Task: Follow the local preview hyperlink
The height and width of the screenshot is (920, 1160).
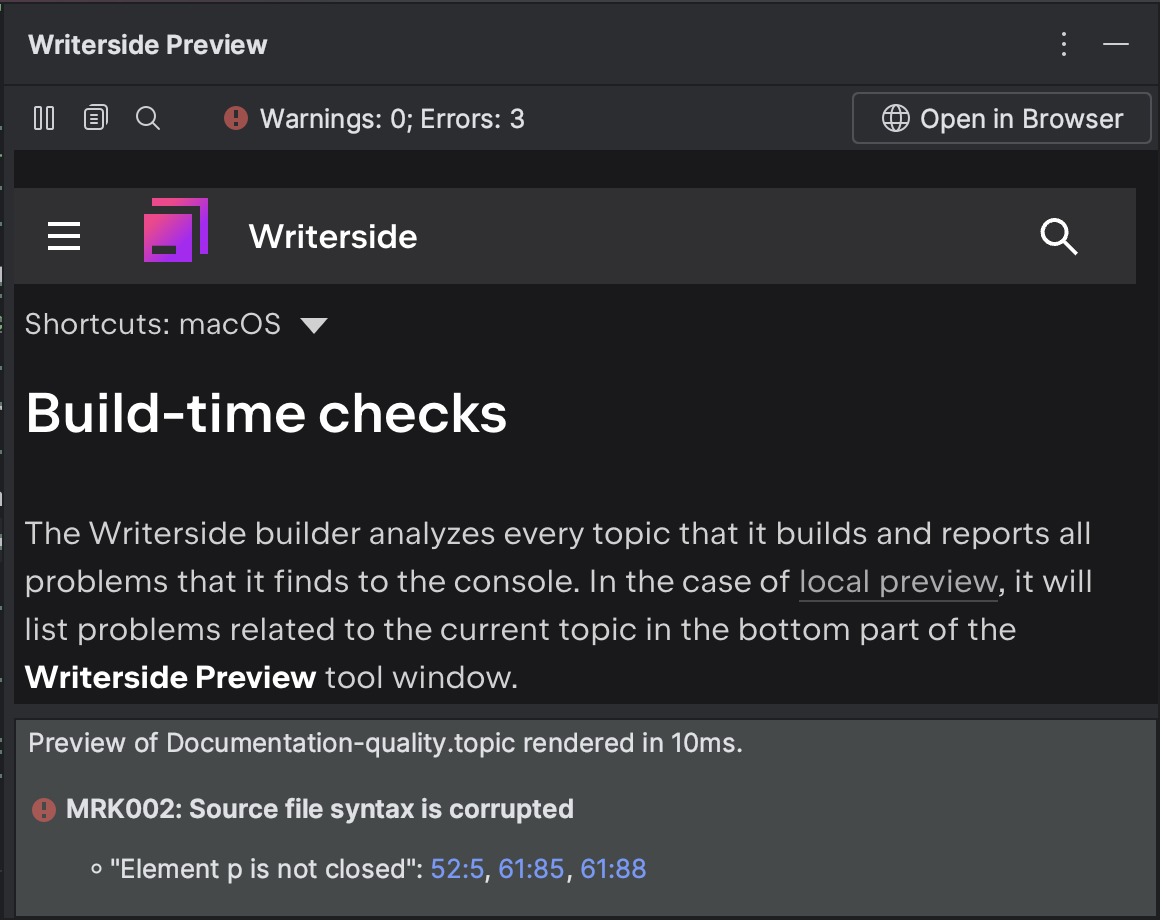Action: (x=899, y=582)
